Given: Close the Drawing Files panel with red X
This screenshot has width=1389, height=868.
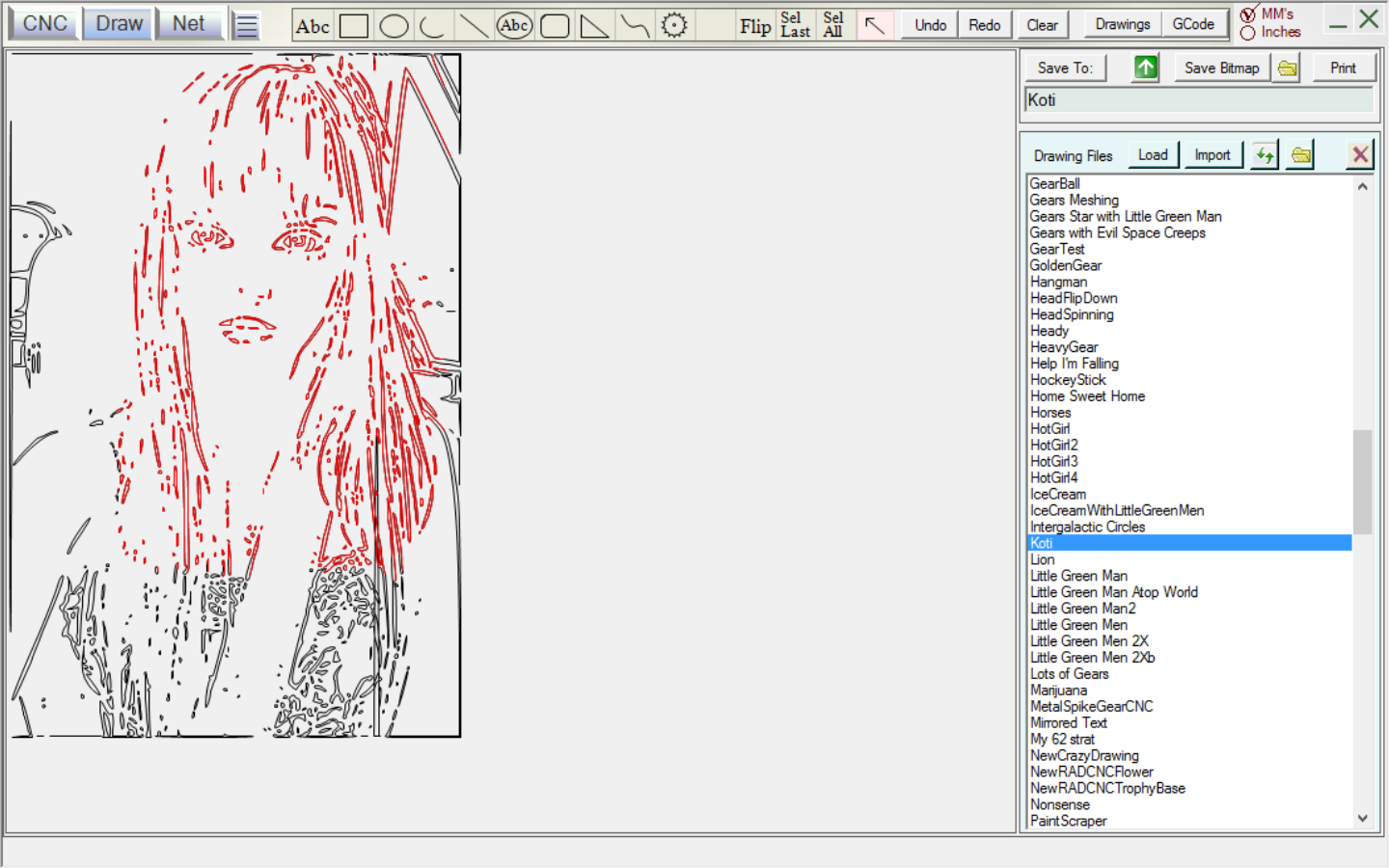Looking at the screenshot, I should pos(1360,154).
